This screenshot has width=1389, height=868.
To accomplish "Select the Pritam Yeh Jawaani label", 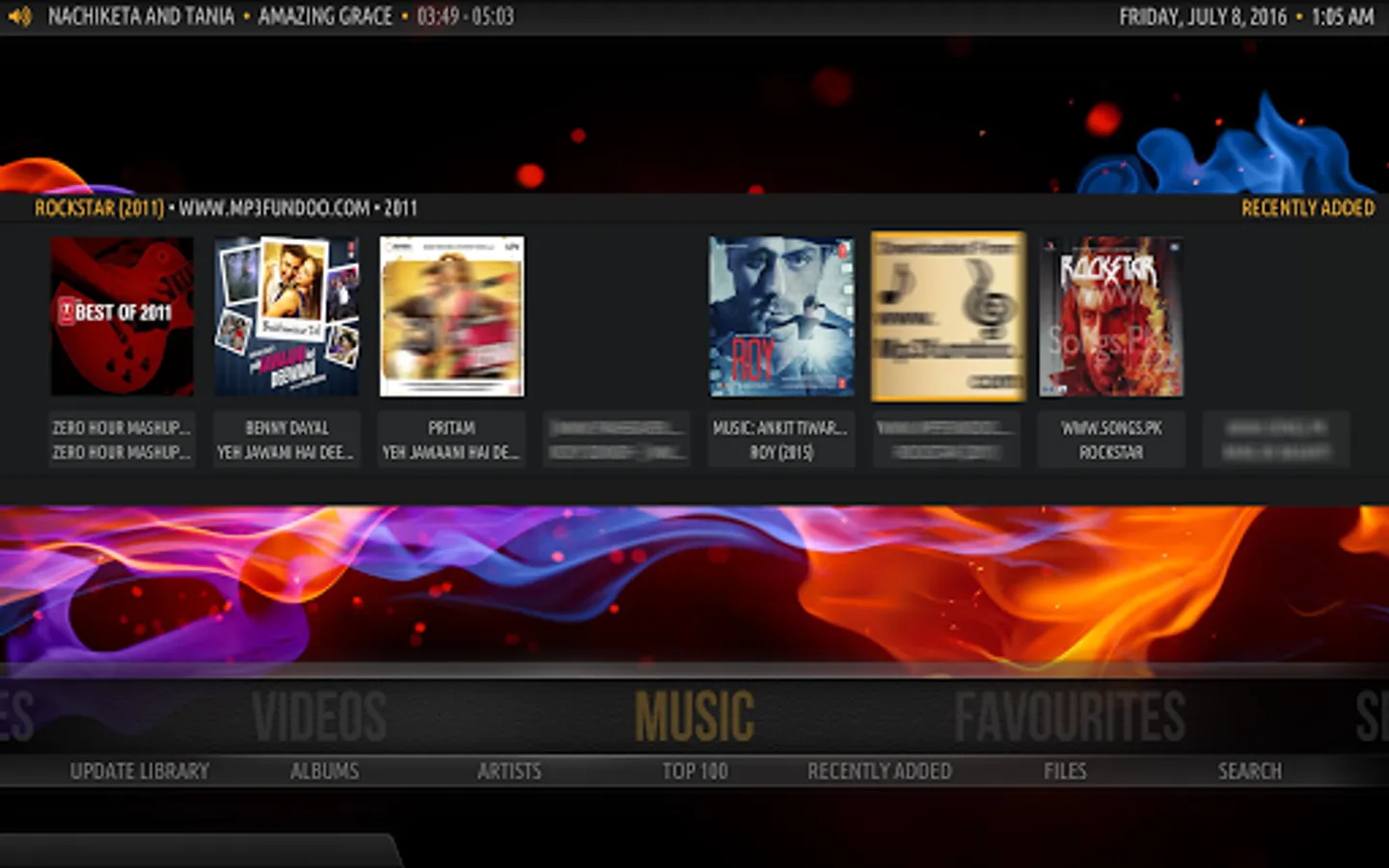I will (x=451, y=440).
